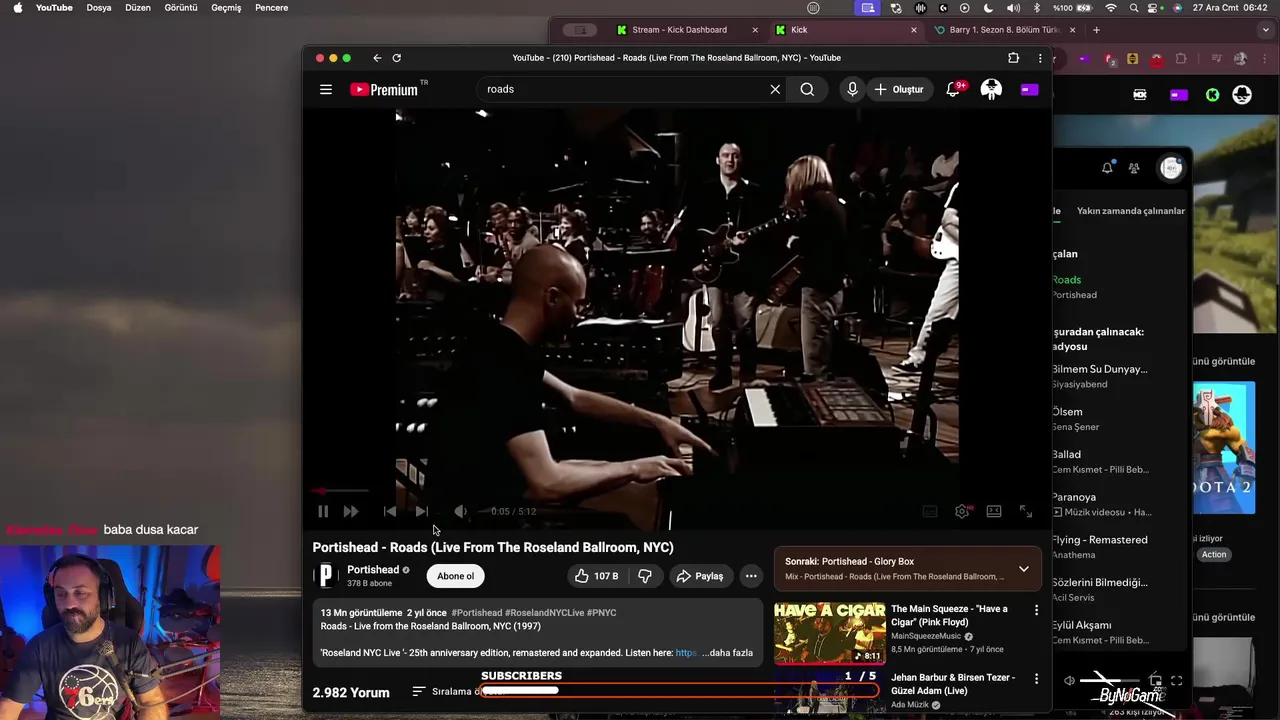Image resolution: width=1280 pixels, height=720 pixels.
Task: Close the Barry 1. Sezon tab
Action: pyautogui.click(x=1073, y=30)
